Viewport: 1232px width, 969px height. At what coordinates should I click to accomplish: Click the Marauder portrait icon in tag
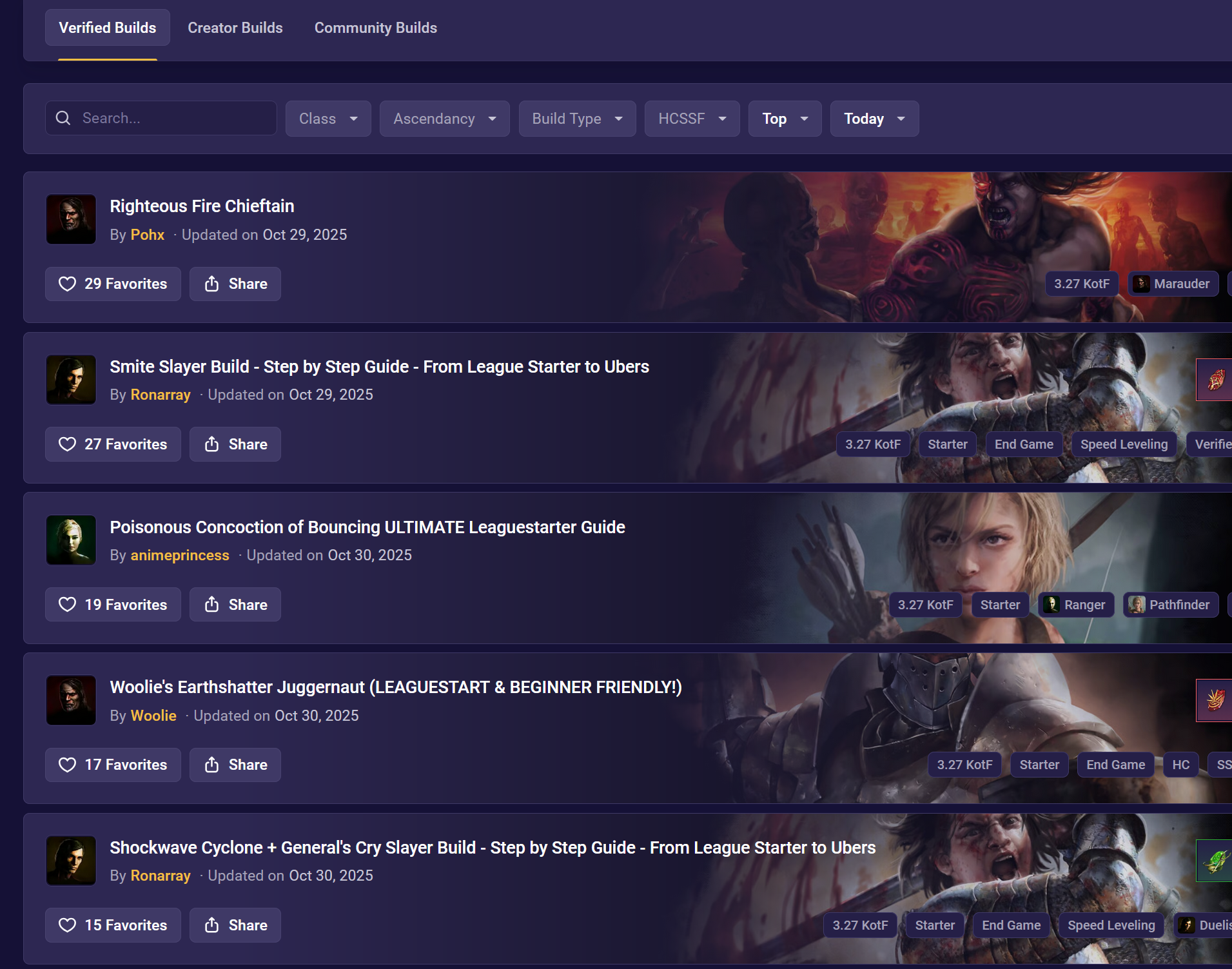(x=1141, y=284)
